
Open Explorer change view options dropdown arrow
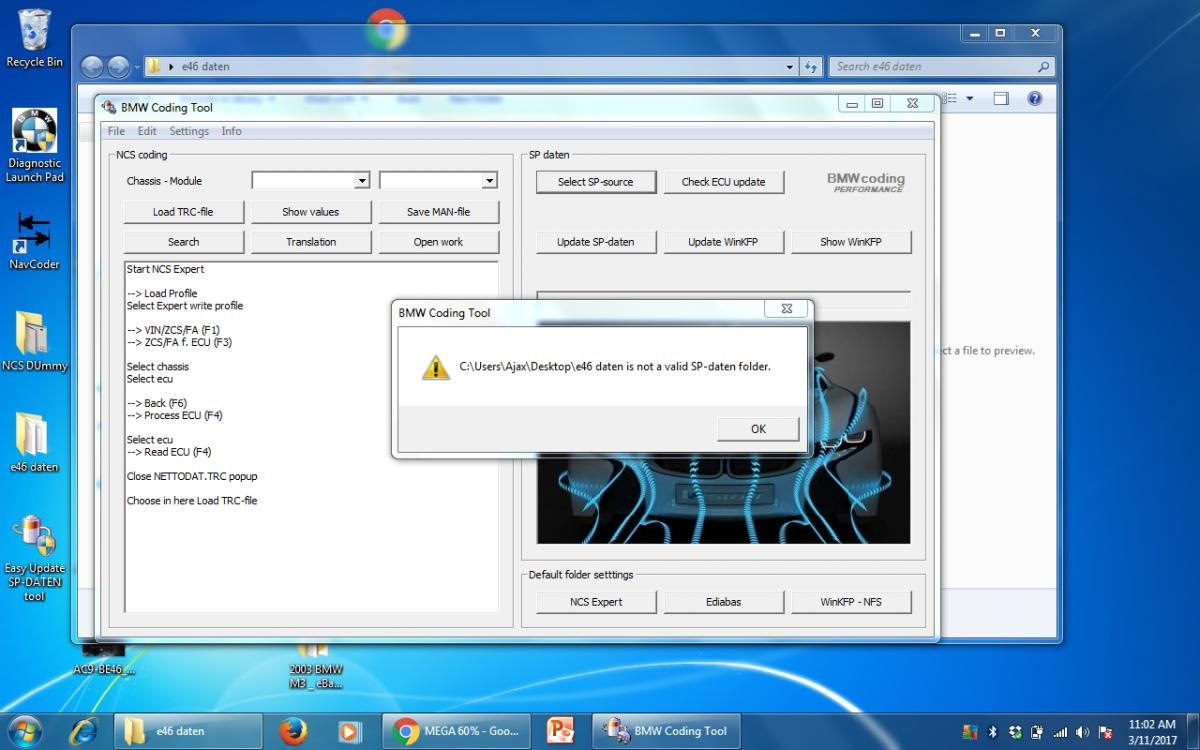pyautogui.click(x=969, y=99)
